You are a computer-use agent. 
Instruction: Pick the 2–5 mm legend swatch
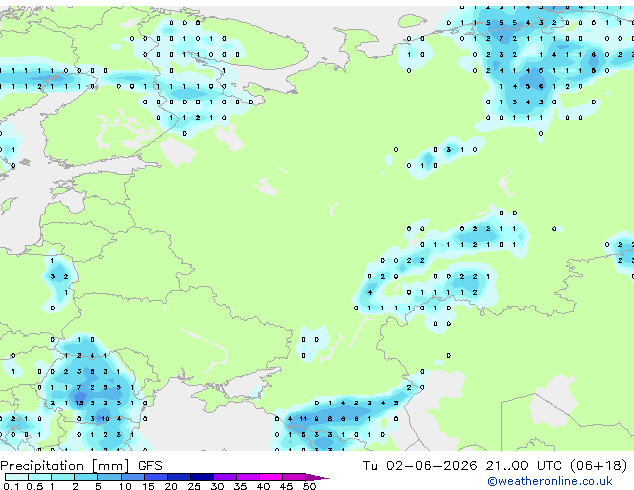[86, 477]
